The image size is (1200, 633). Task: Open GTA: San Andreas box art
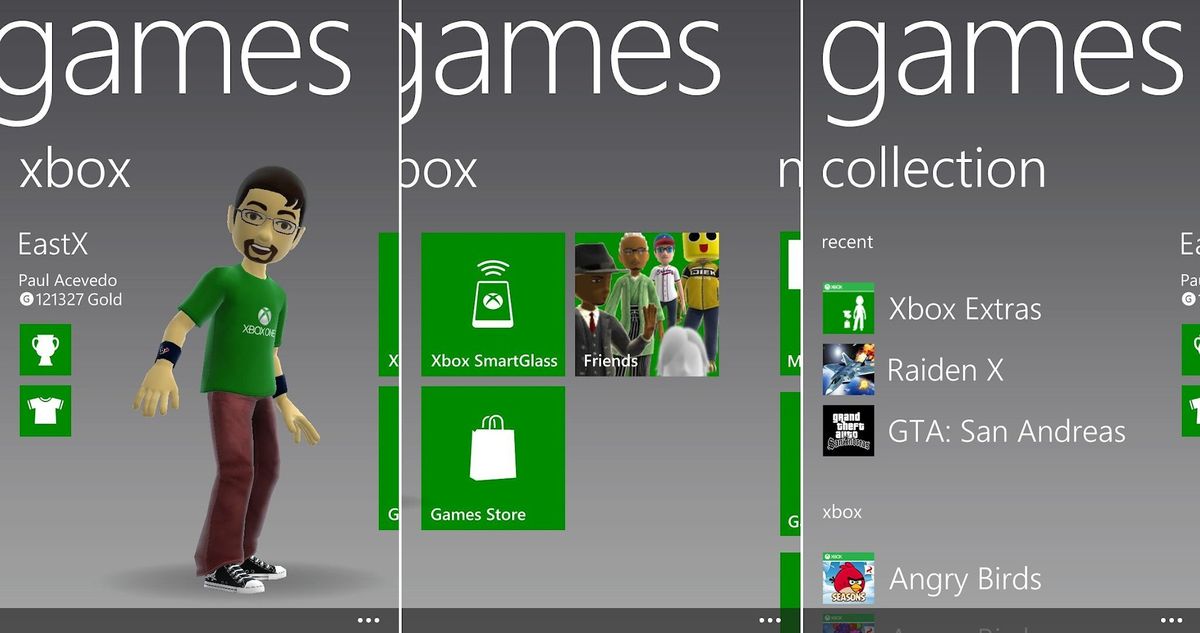[849, 431]
